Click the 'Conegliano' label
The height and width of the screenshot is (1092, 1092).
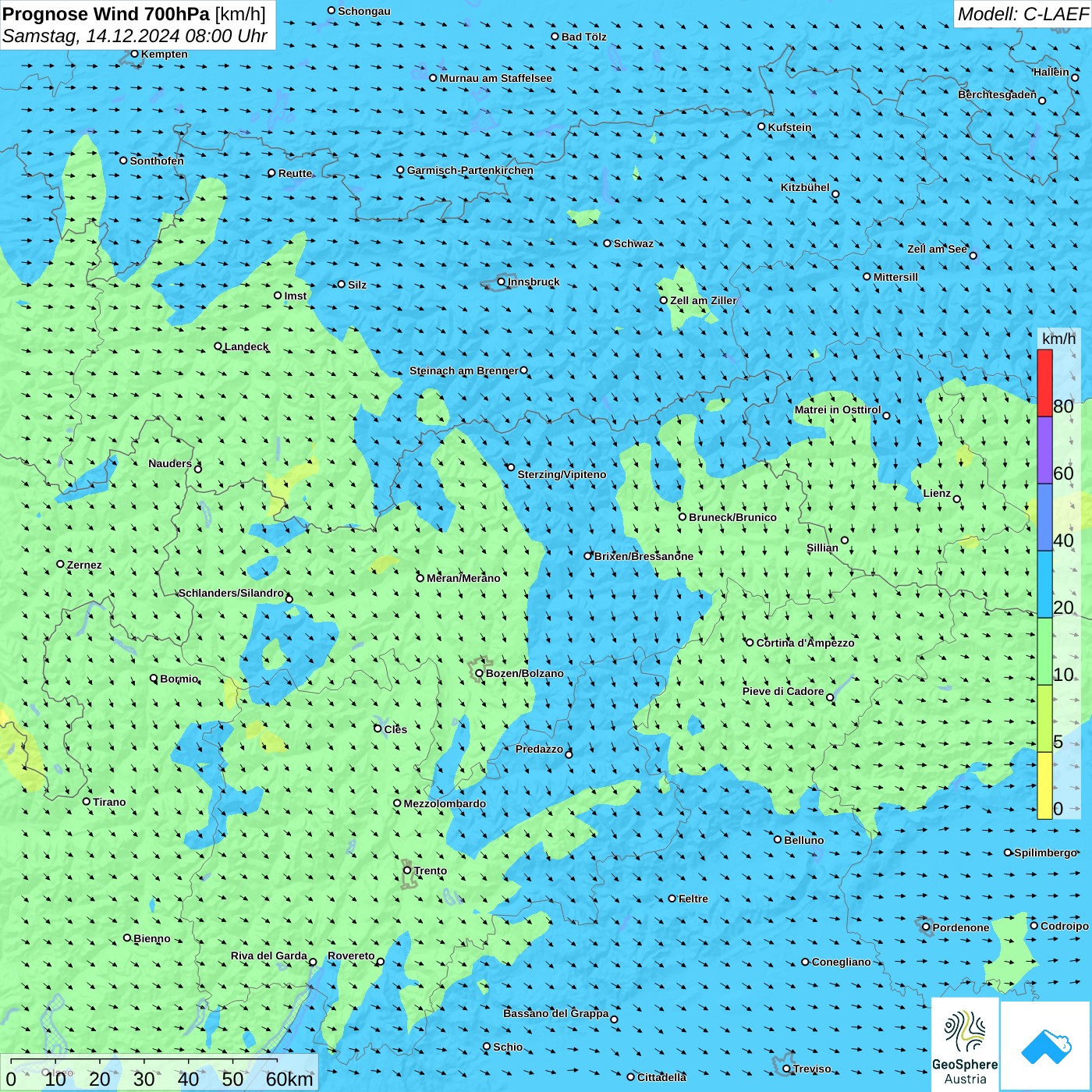click(841, 962)
